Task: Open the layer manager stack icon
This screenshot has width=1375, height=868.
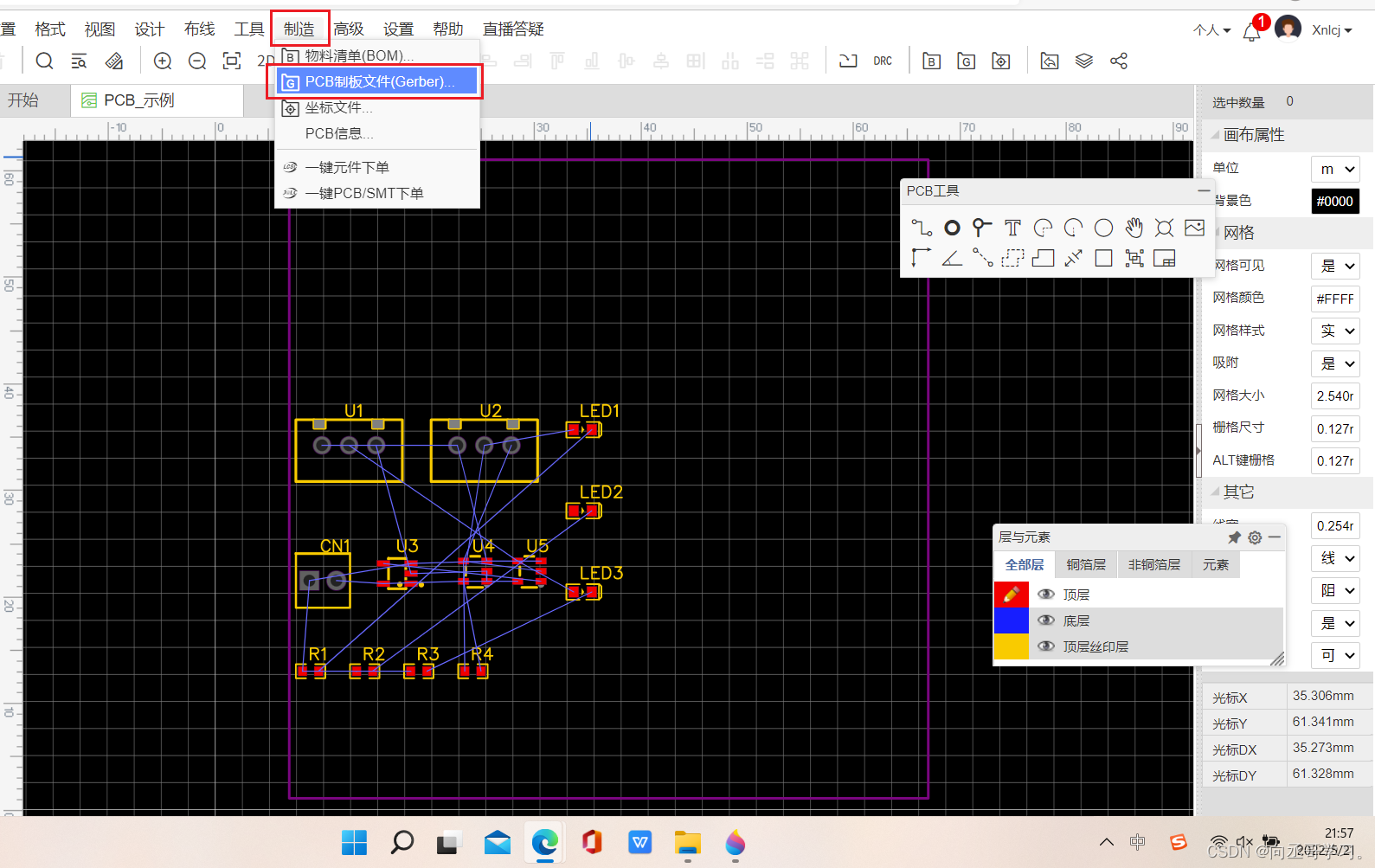Action: pos(1084,61)
